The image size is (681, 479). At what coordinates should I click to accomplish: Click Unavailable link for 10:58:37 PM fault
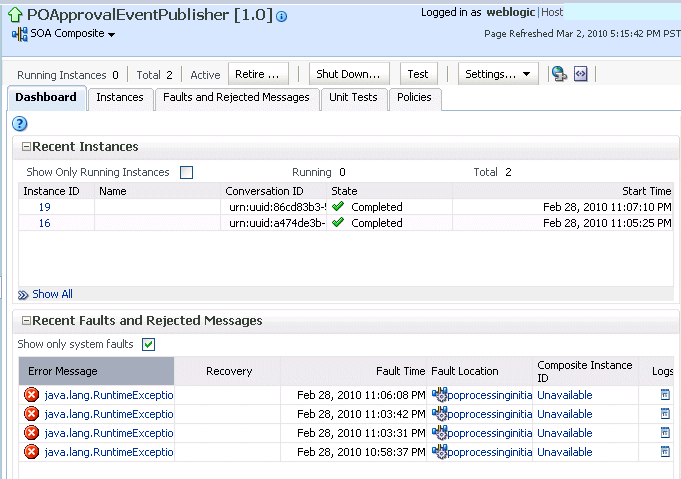pos(565,453)
